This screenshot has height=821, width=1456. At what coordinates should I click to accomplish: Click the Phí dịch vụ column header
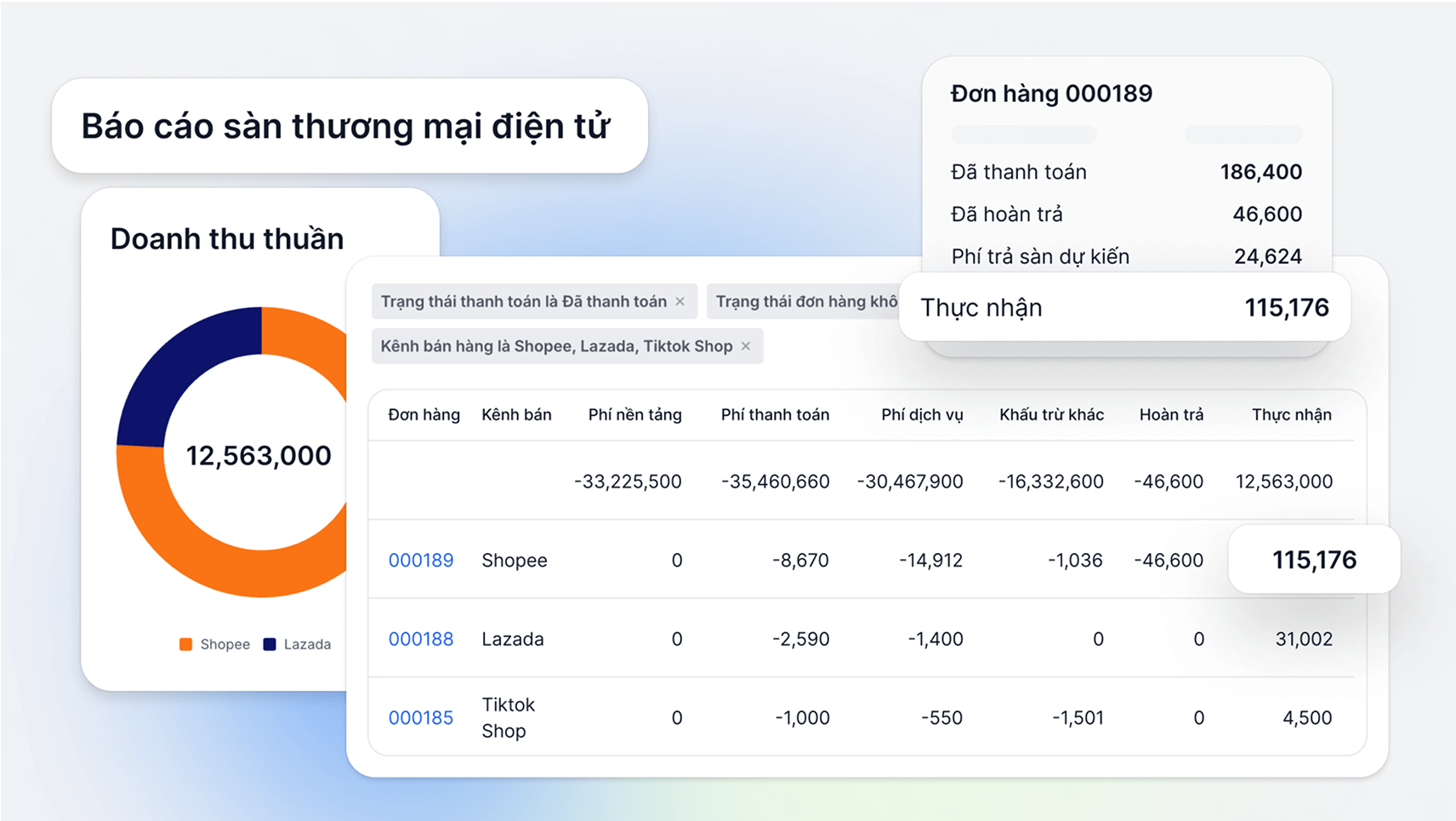tap(922, 414)
